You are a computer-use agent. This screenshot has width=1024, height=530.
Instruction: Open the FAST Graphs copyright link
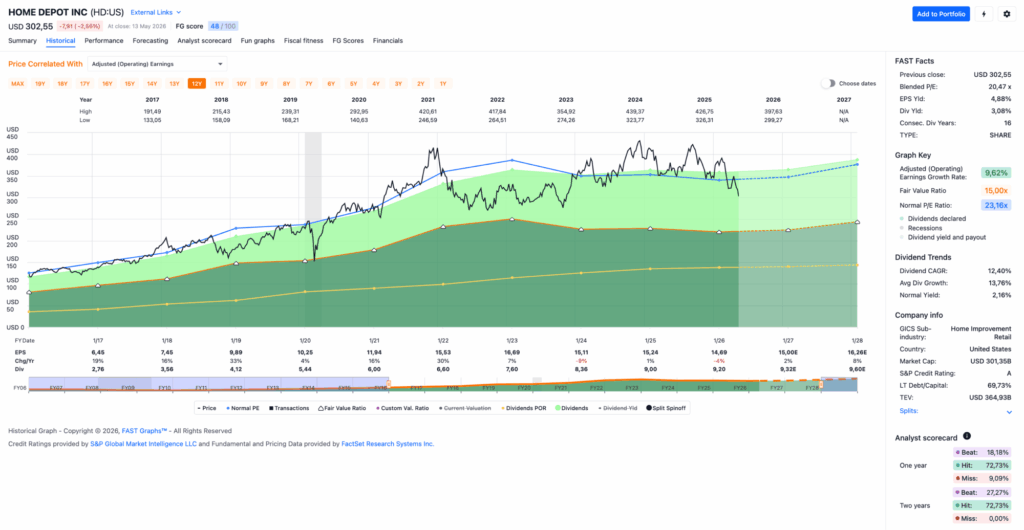click(x=146, y=431)
